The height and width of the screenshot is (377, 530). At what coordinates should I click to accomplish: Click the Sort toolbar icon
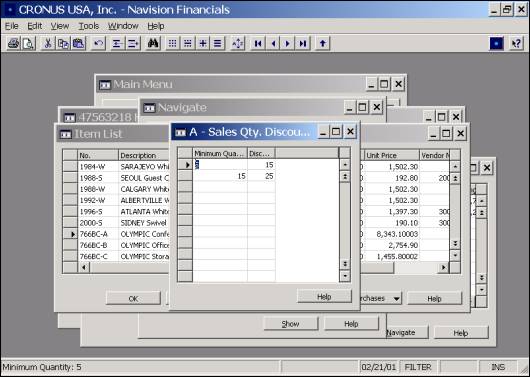coord(238,43)
